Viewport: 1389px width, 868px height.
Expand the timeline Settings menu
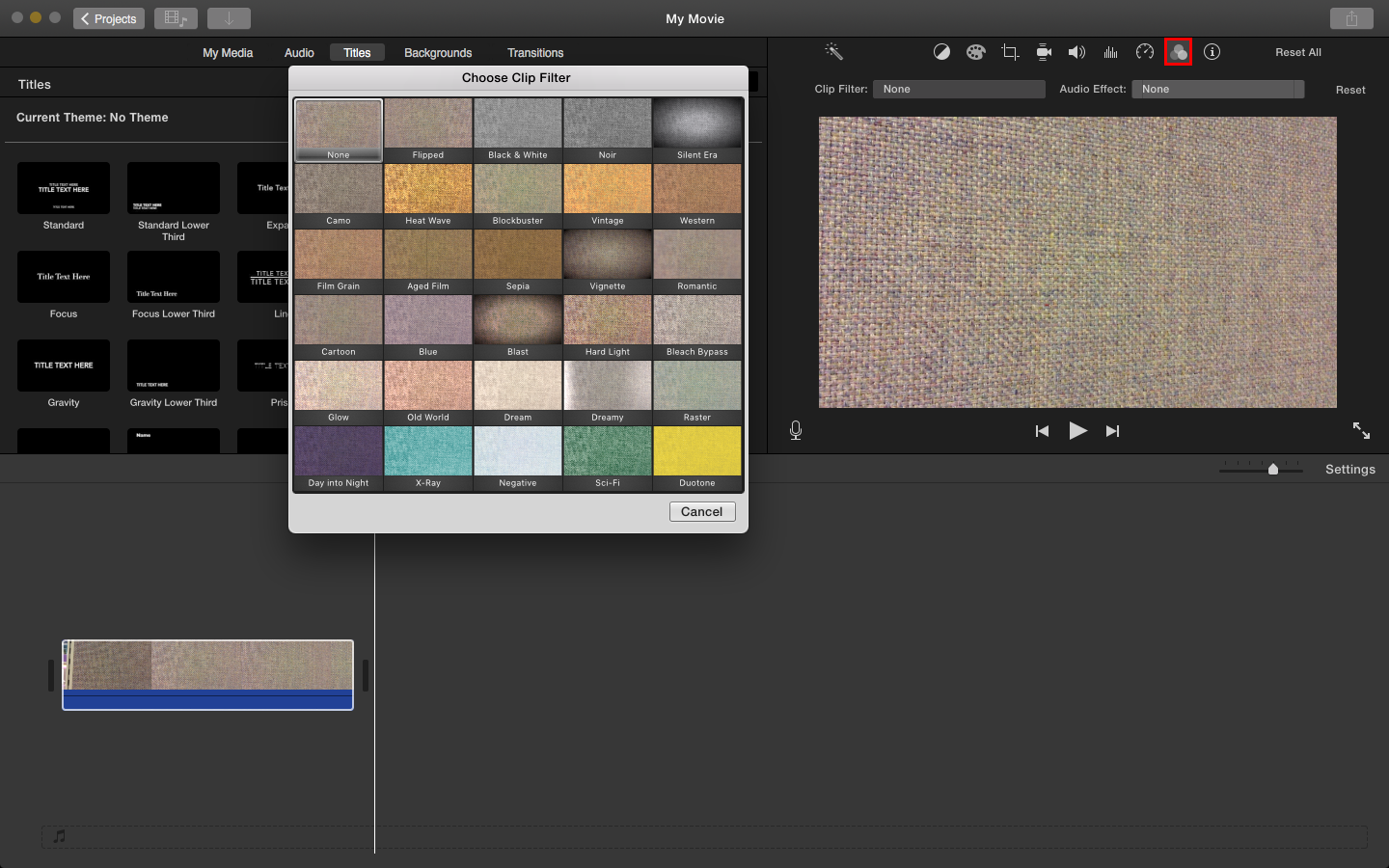tap(1349, 469)
